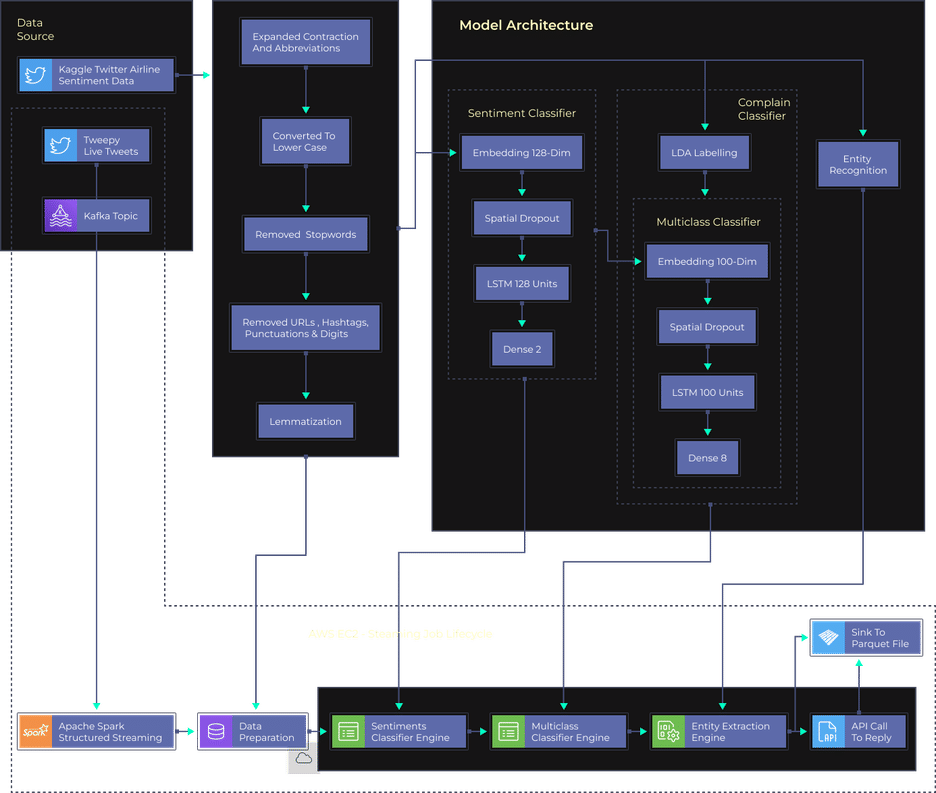Click the blue API Call icon
The image size is (936, 793).
[828, 732]
